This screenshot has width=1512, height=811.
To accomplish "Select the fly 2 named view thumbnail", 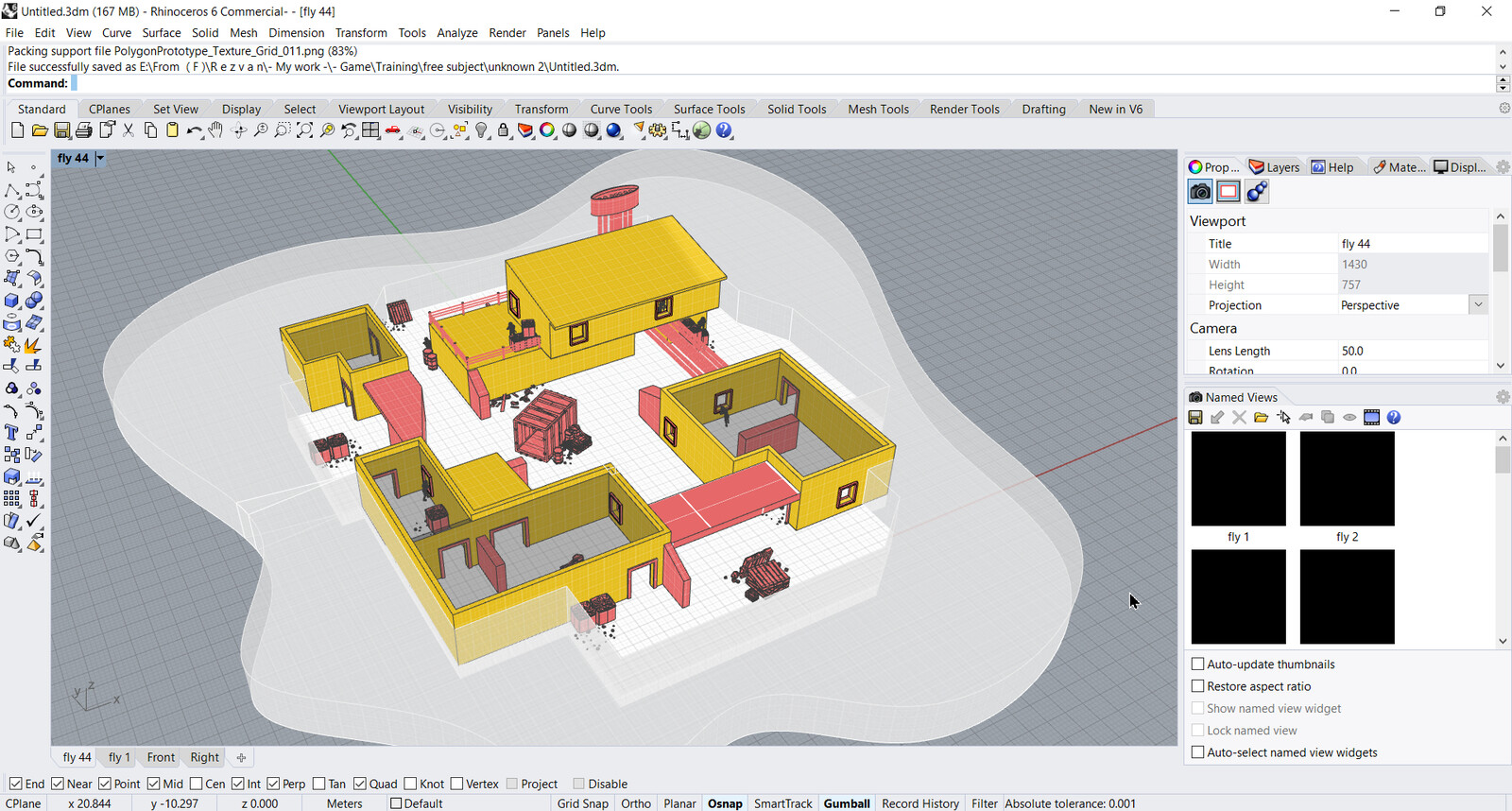I will [x=1348, y=478].
